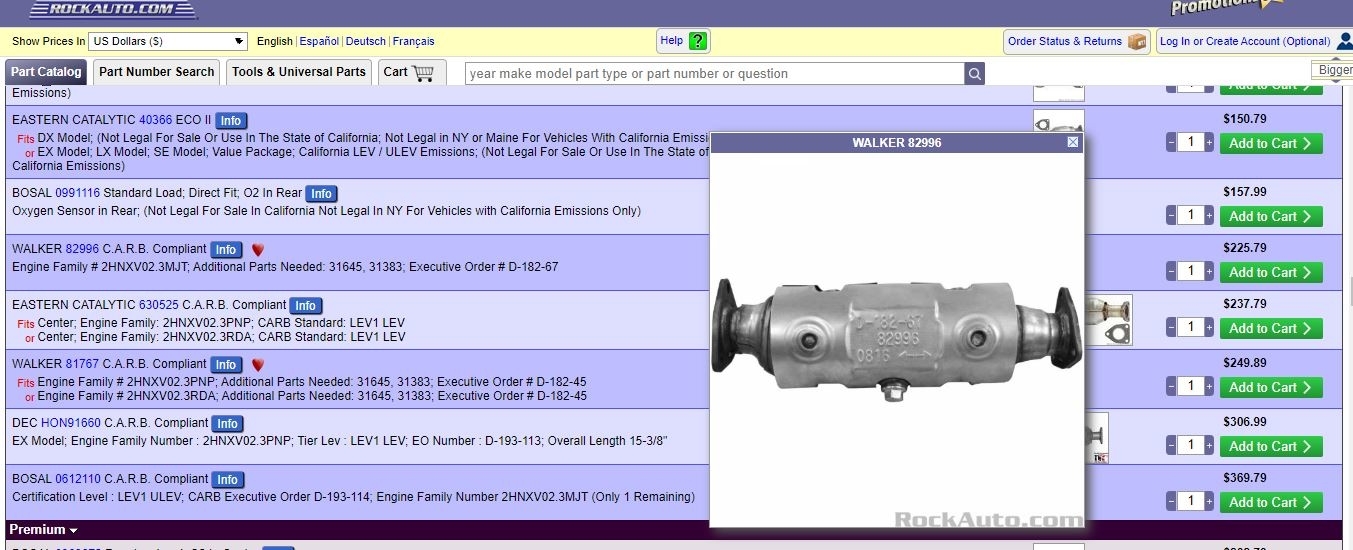Increase quantity for the $225.79 item
The height and width of the screenshot is (550, 1353).
tap(1209, 272)
